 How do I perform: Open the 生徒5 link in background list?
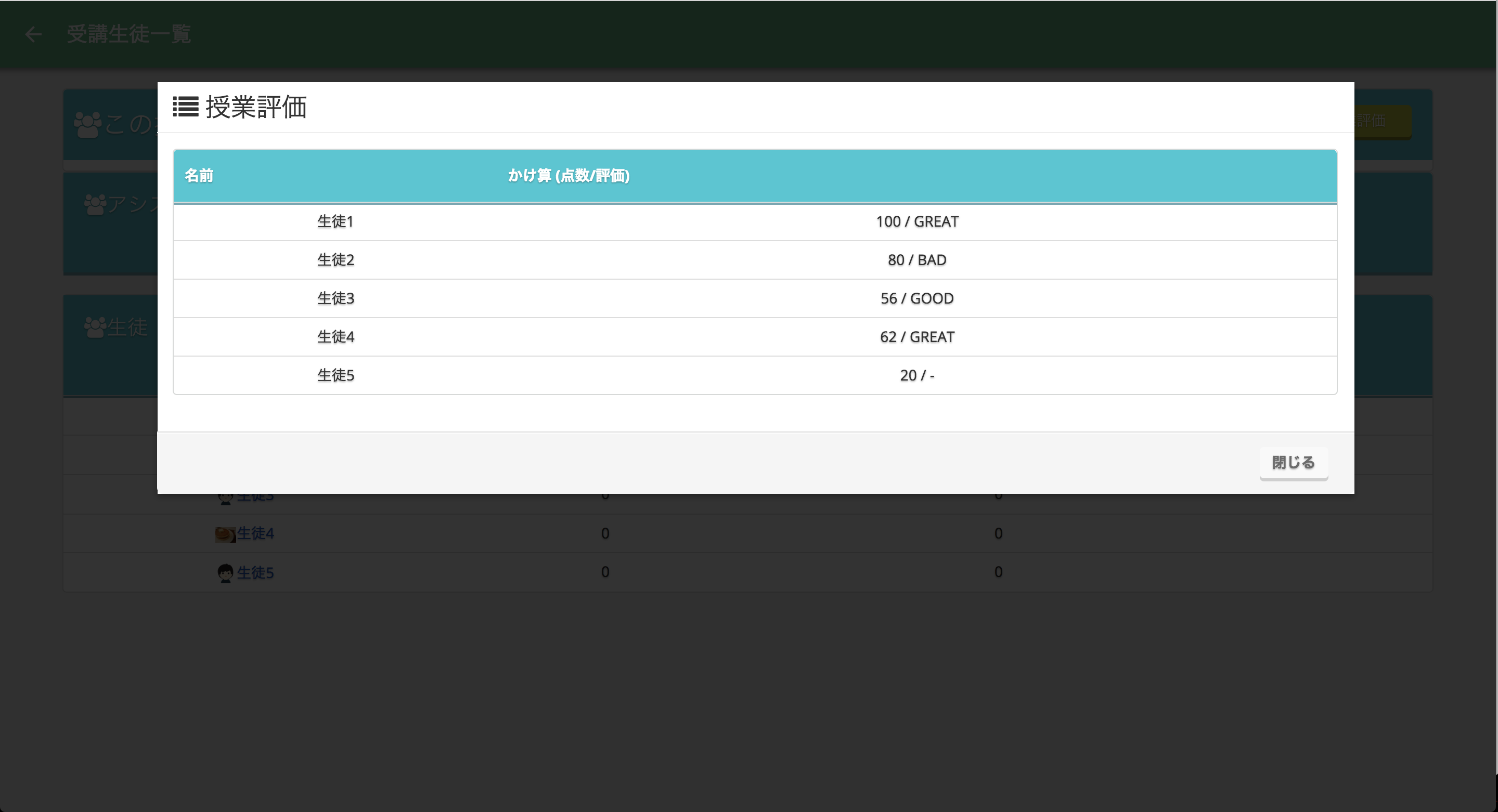click(255, 572)
